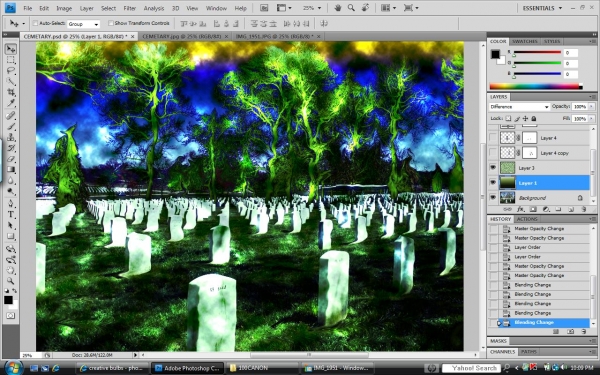Screen dimensions: 600x375
Task: Switch to the Actions tab
Action: (527, 219)
